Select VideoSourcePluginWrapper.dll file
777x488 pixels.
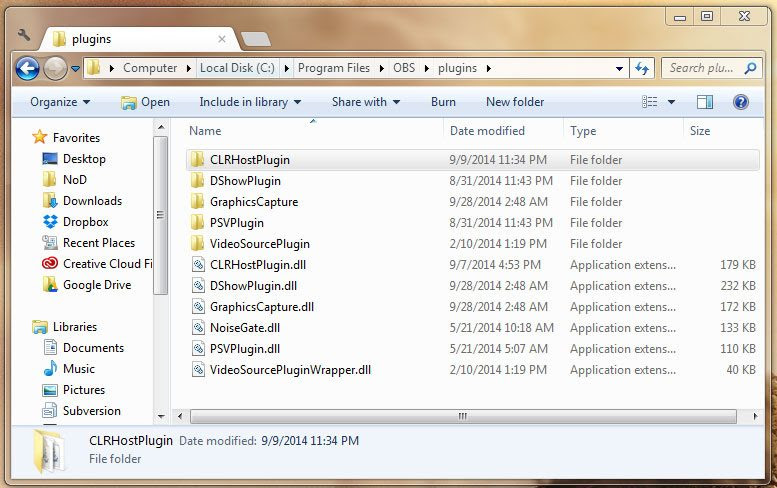pos(290,370)
